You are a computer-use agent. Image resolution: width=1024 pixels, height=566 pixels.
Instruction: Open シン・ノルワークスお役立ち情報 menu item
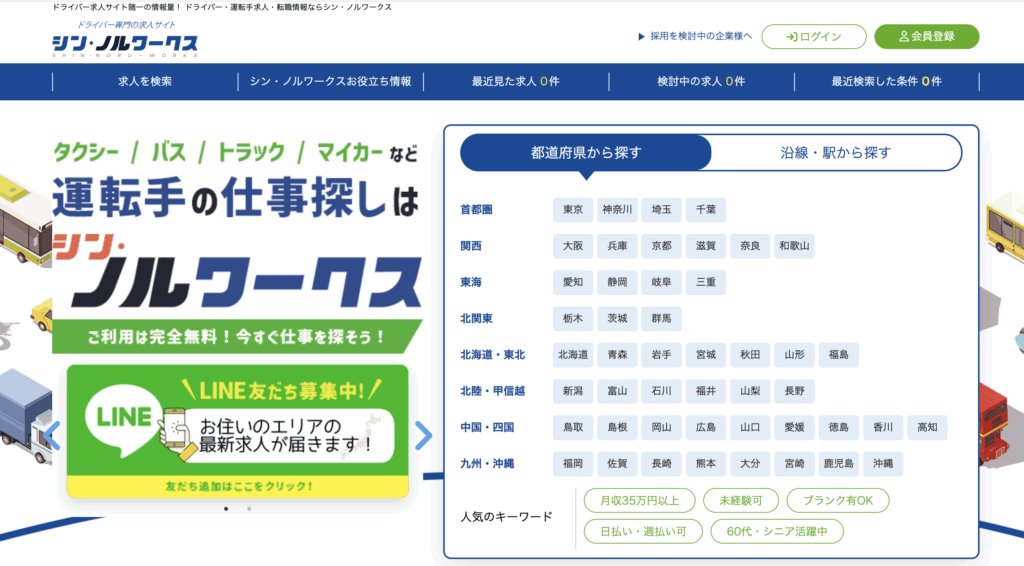coord(330,82)
